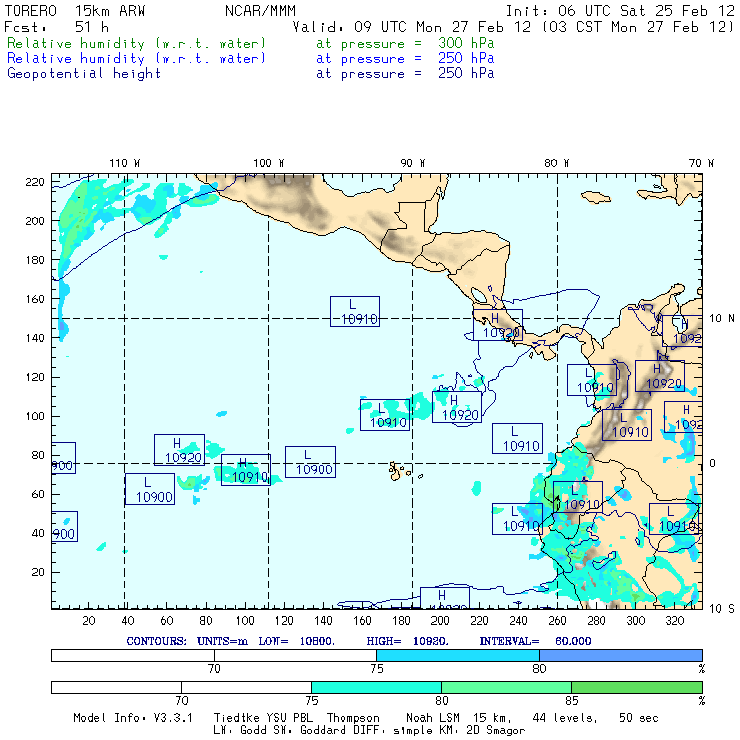
Task: Click the 'YSU PBL' scheme text
Action: click(x=288, y=718)
